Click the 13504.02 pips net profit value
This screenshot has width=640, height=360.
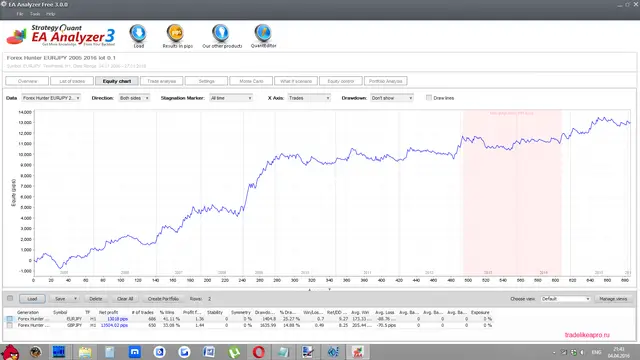[x=114, y=325]
